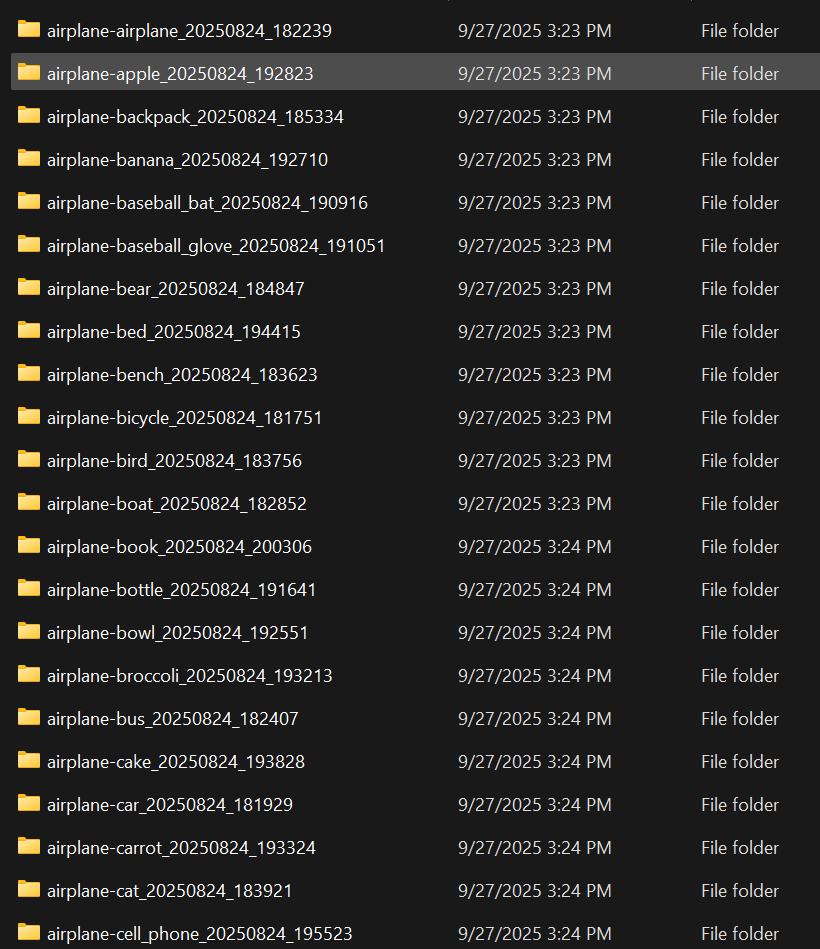Select the folder icon for airplane-broccoli_20250824_193213
Image resolution: width=820 pixels, height=949 pixels.
click(x=28, y=675)
